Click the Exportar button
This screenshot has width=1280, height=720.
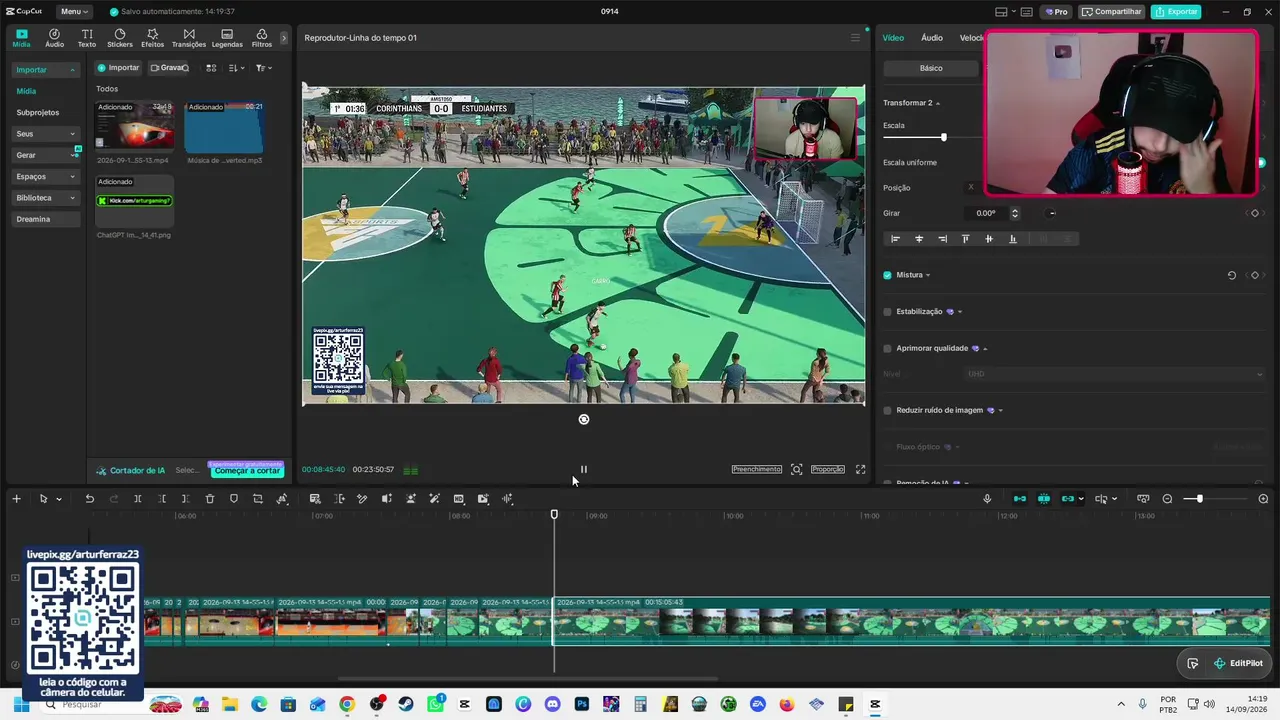tap(1176, 12)
